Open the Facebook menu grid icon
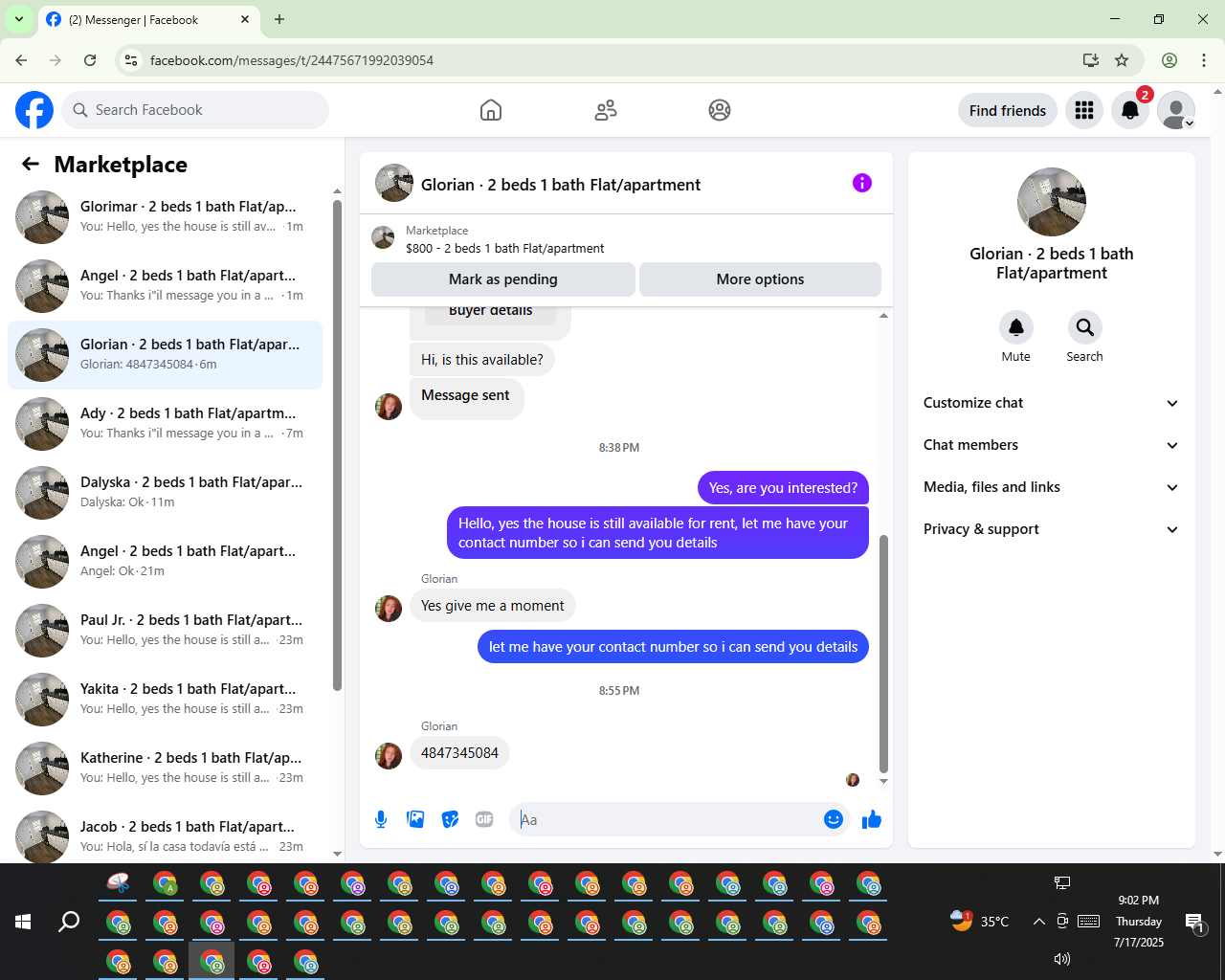Viewport: 1225px width, 980px height. click(1084, 110)
